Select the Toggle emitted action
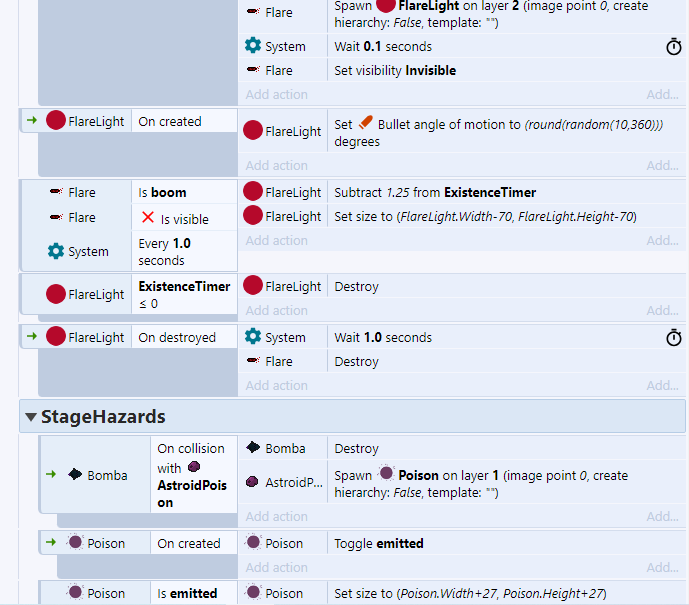 point(379,543)
